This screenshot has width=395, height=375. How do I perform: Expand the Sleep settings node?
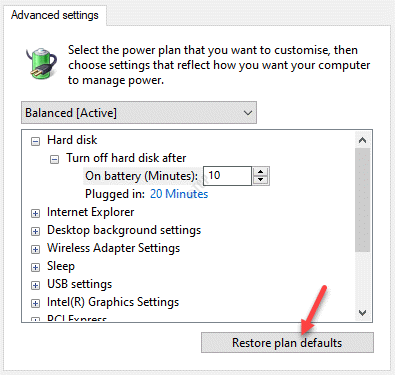(35, 267)
